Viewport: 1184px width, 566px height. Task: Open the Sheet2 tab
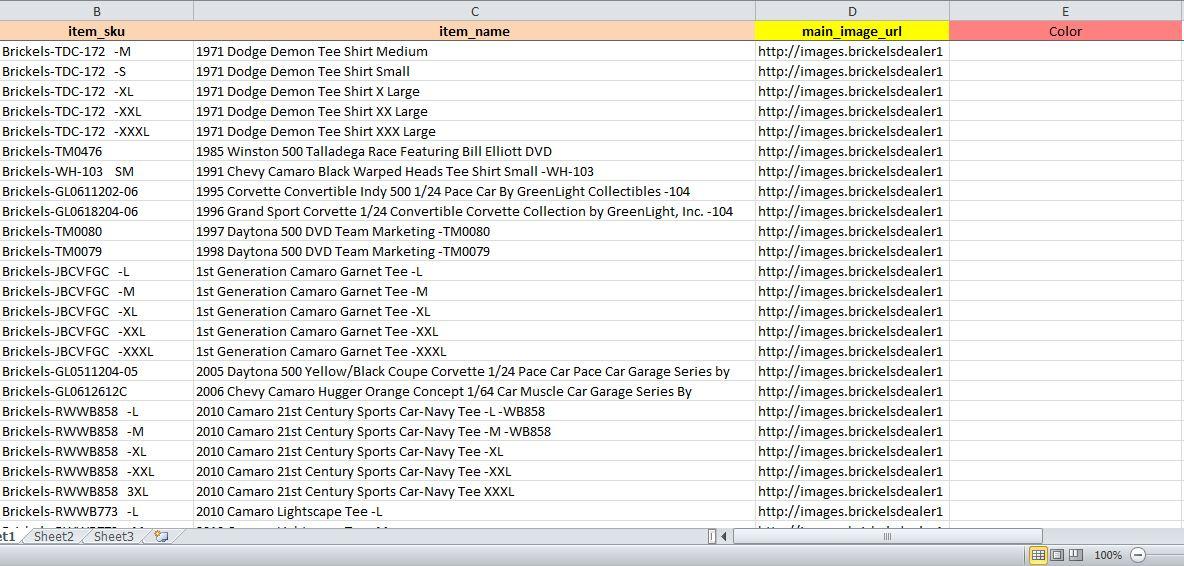coord(54,537)
